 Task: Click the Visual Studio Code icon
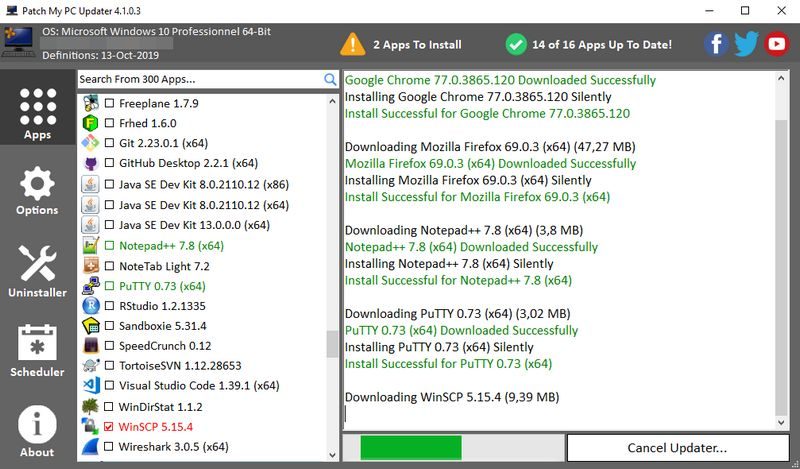(90, 385)
